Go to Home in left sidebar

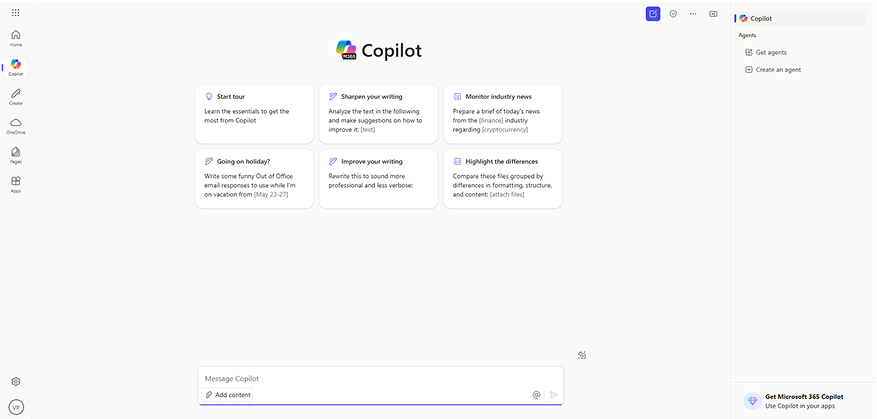pyautogui.click(x=16, y=38)
